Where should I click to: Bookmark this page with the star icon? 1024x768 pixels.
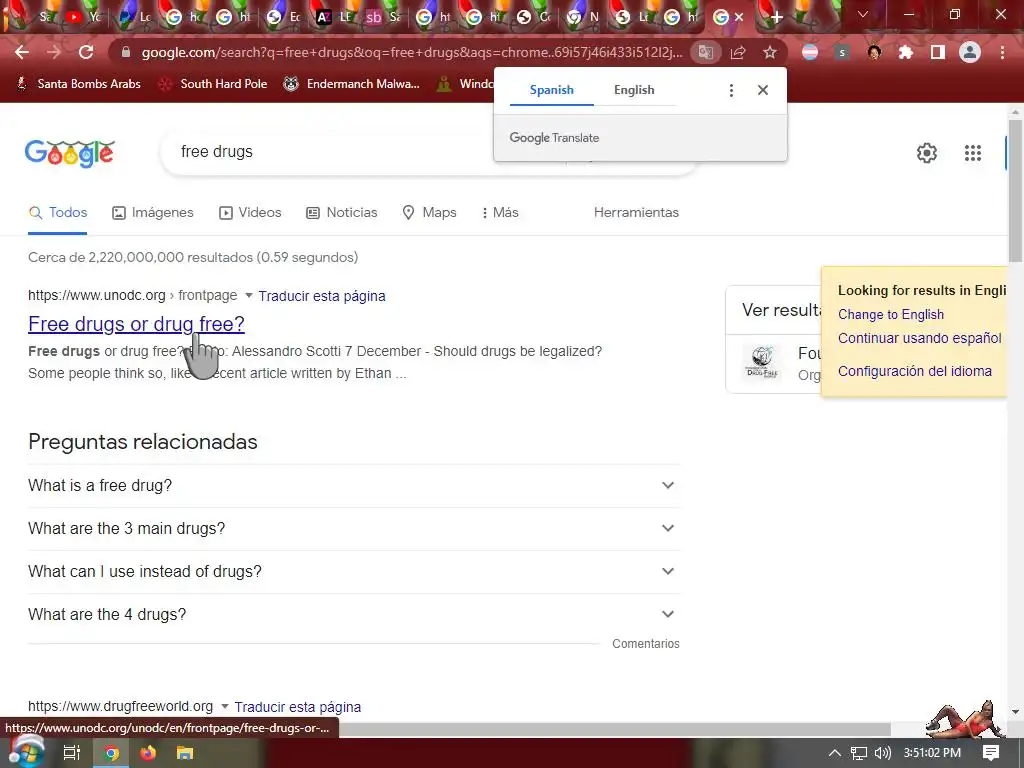tap(770, 52)
